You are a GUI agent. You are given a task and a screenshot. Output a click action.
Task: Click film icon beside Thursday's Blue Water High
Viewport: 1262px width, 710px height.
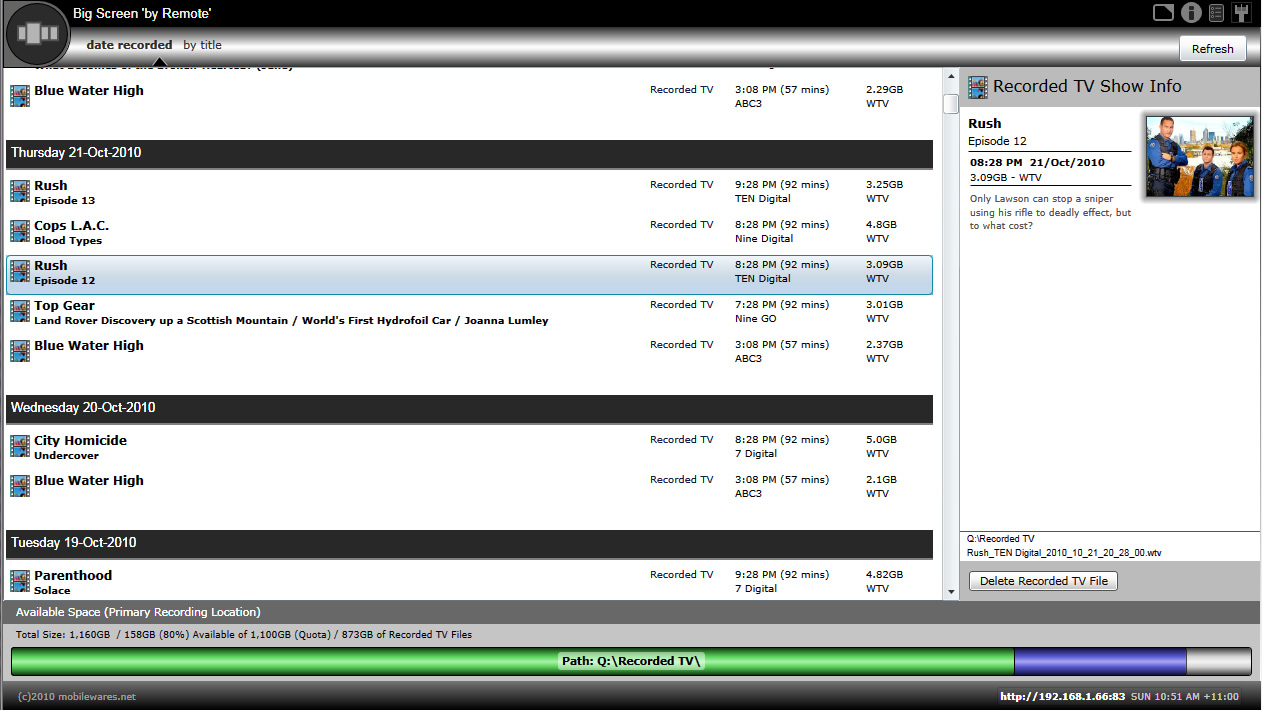point(20,351)
